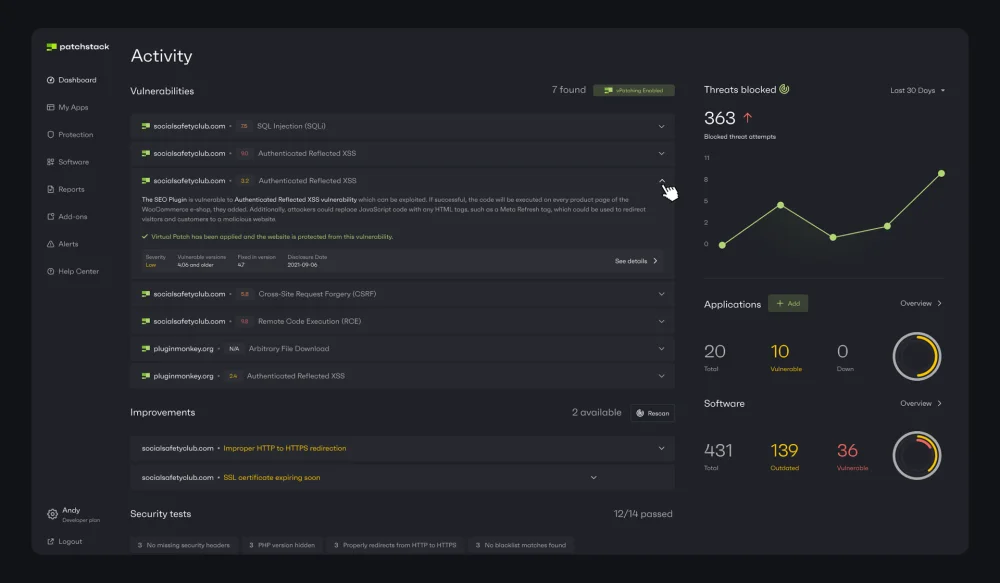Open Help Center in sidebar
The width and height of the screenshot is (1000, 583).
point(73,272)
